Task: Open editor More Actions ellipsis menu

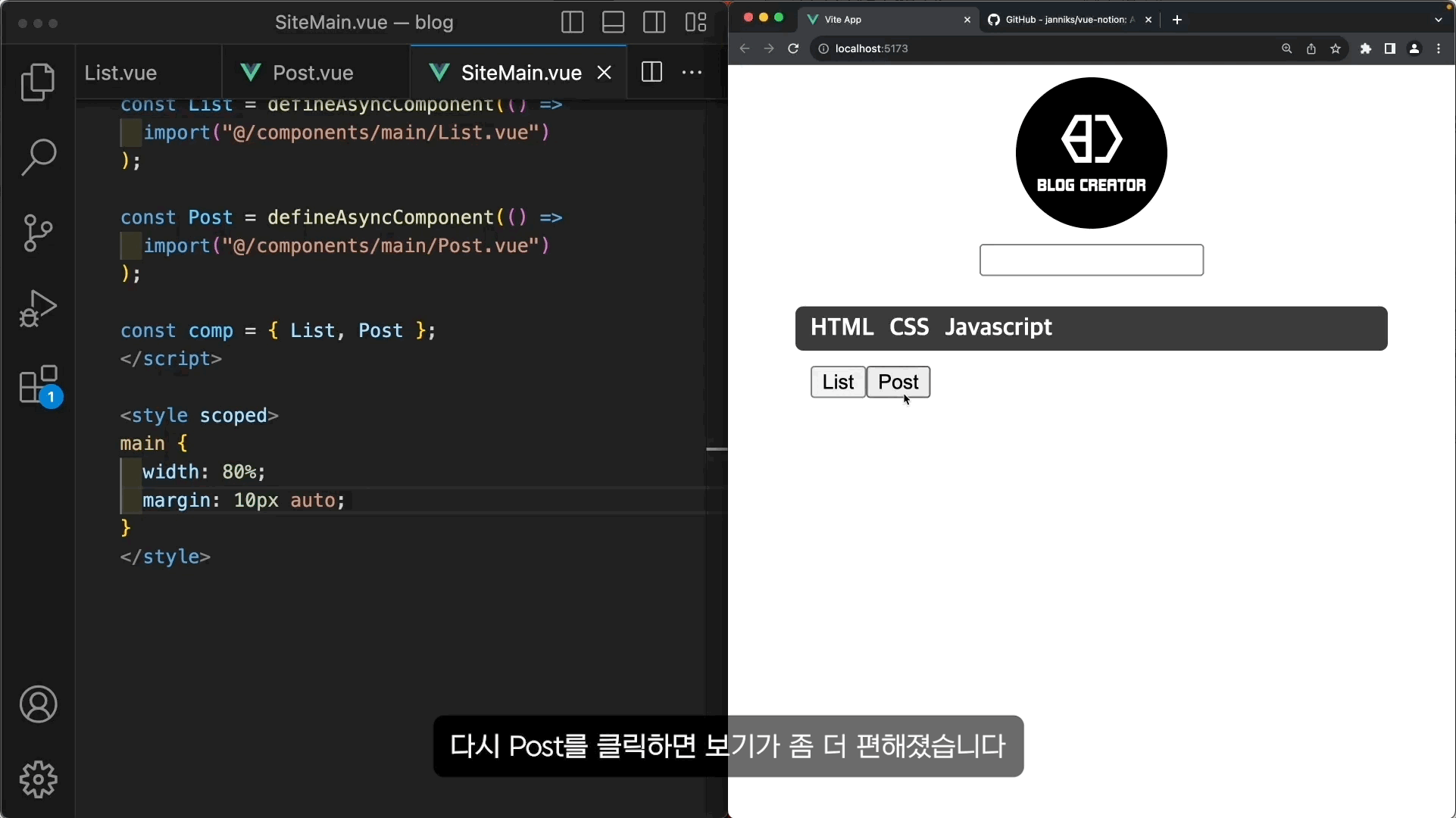Action: 692,73
